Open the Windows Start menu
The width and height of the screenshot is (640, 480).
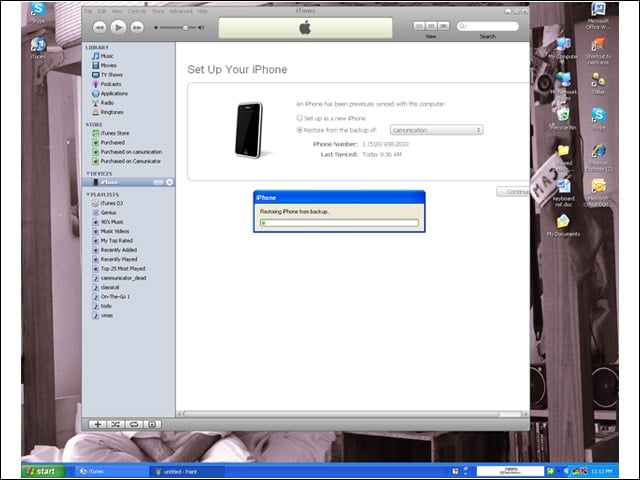point(44,471)
